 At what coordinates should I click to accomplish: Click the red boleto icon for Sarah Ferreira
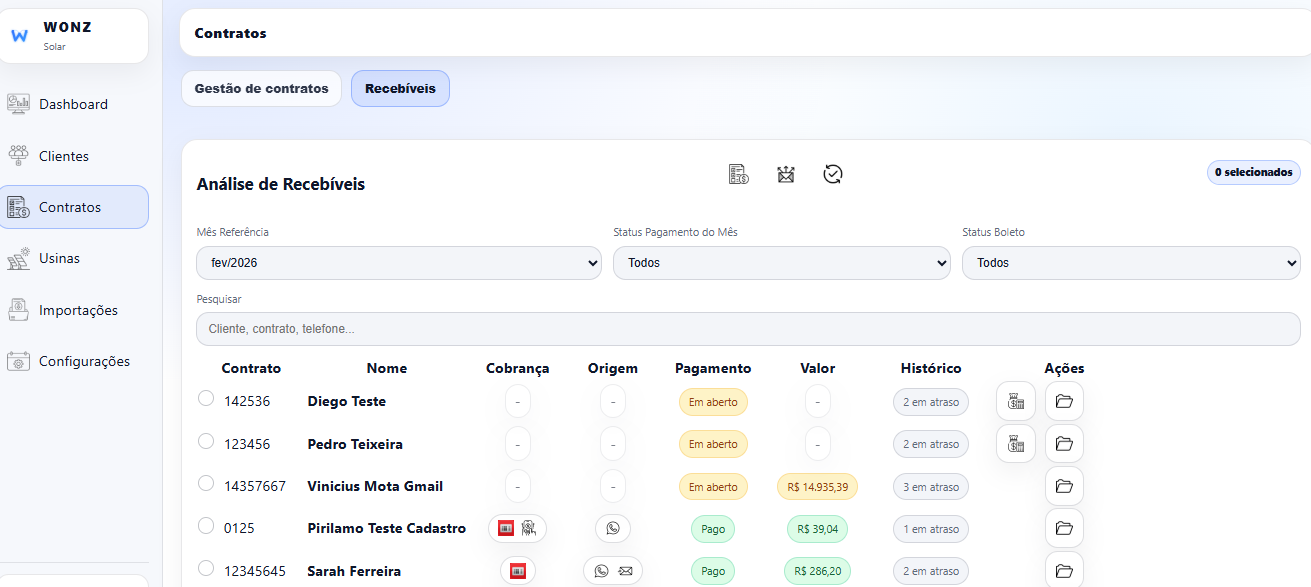(x=518, y=571)
